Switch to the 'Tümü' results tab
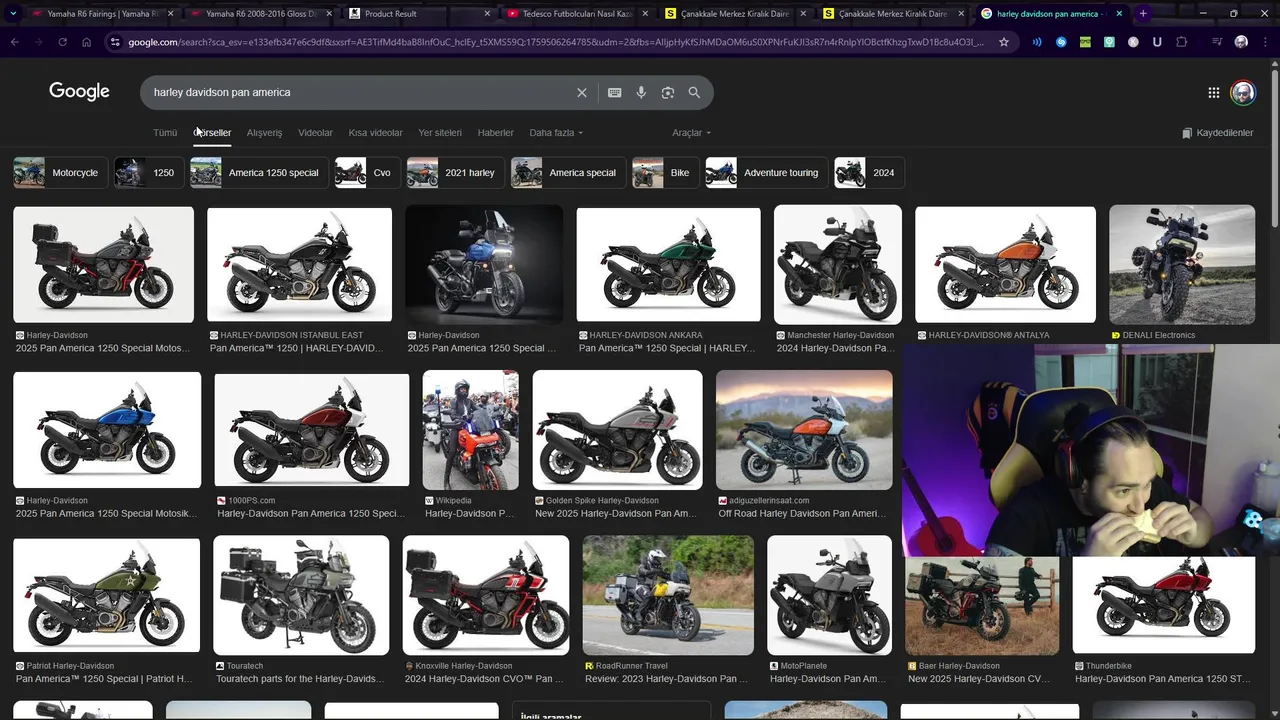The image size is (1280, 720). click(x=165, y=133)
